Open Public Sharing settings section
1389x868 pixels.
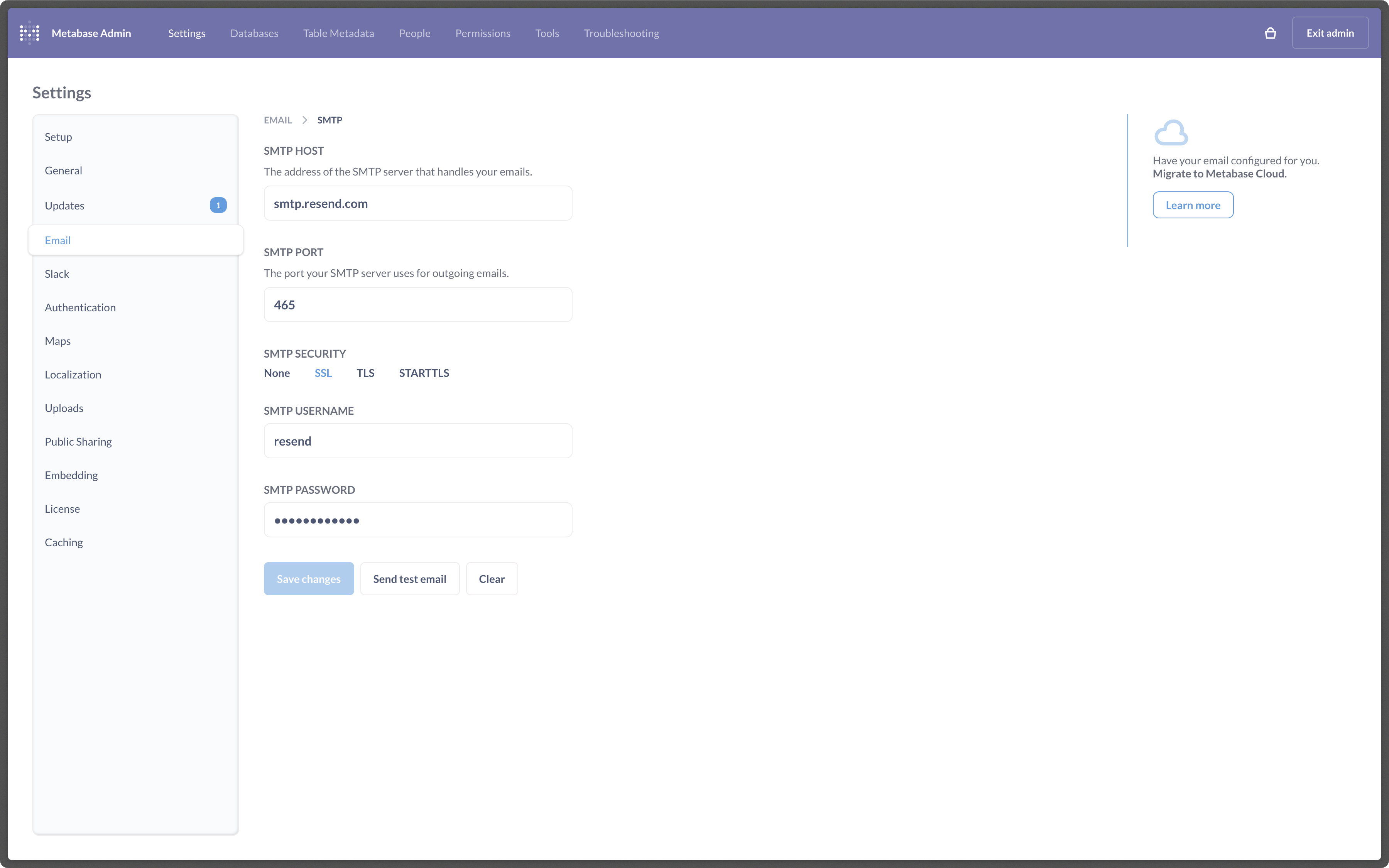135,442
